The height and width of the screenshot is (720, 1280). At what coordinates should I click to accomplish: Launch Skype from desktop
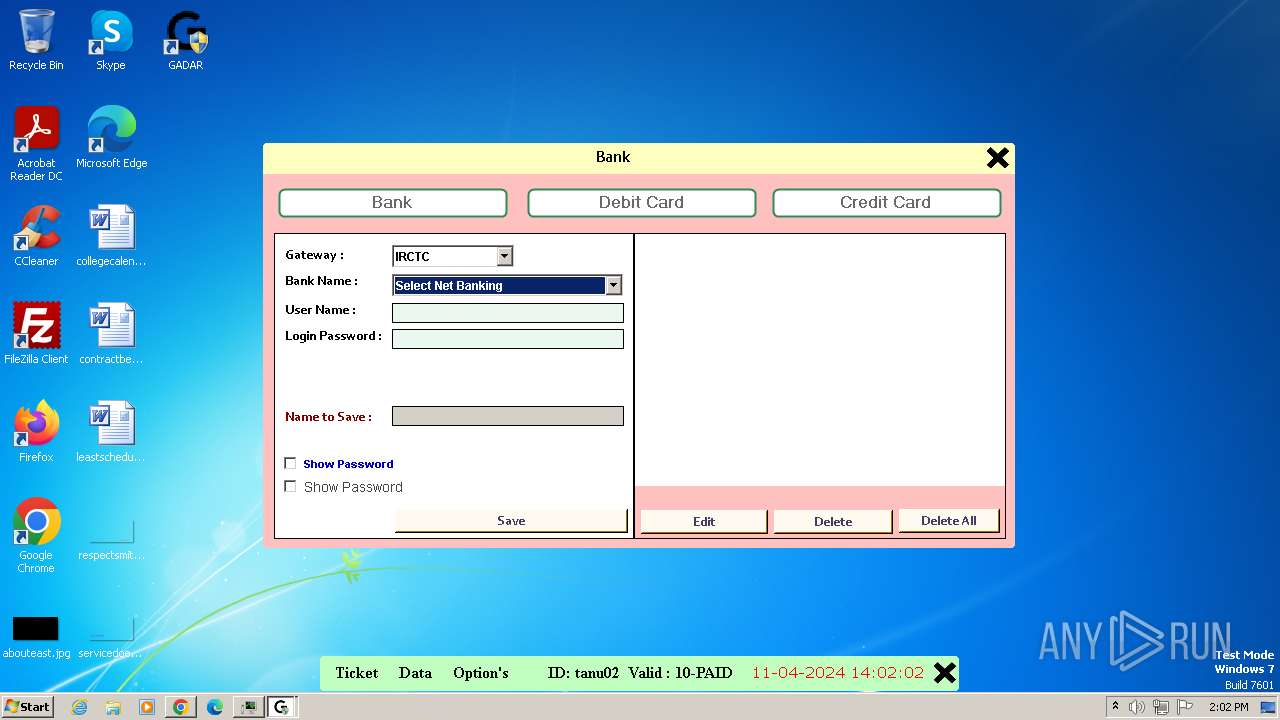click(110, 40)
